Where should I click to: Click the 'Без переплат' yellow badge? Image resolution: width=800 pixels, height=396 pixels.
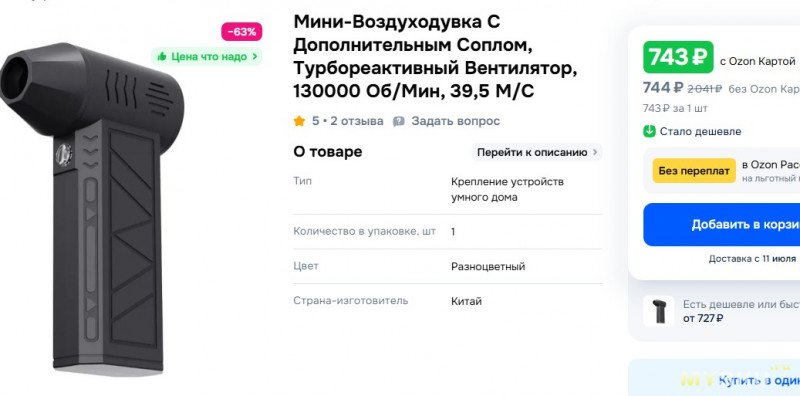click(x=694, y=171)
